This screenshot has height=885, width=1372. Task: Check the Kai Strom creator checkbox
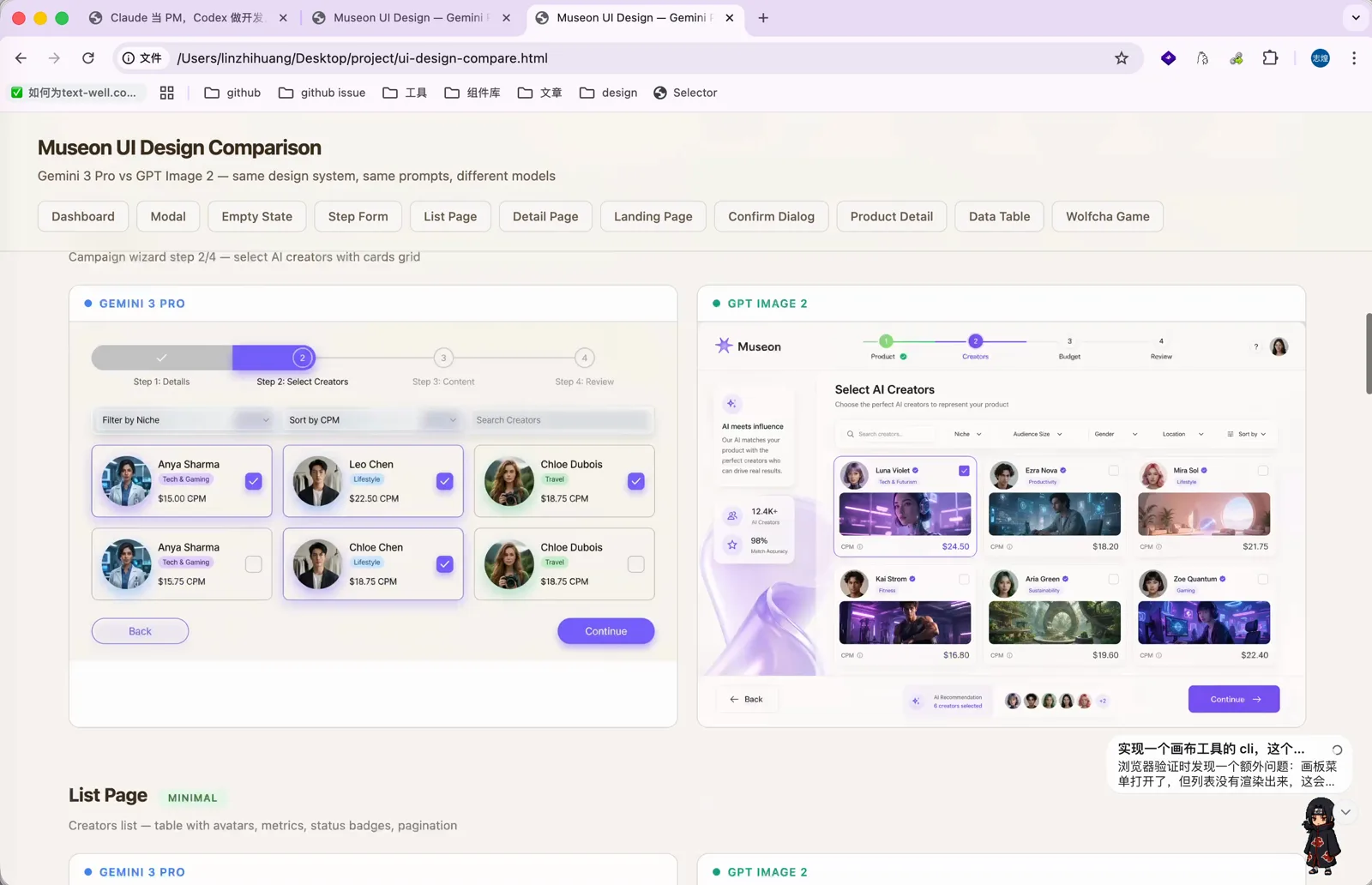pos(964,580)
